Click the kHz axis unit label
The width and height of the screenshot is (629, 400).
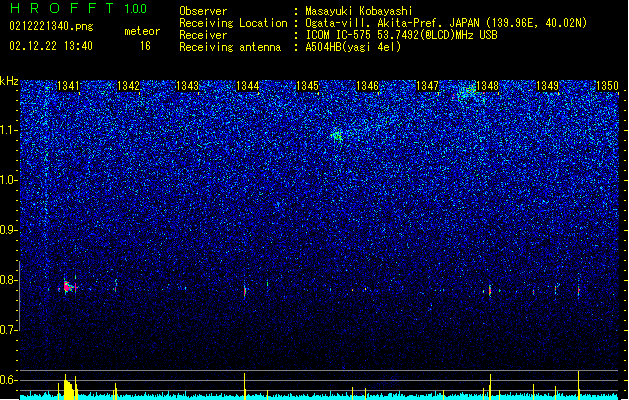tap(9, 81)
